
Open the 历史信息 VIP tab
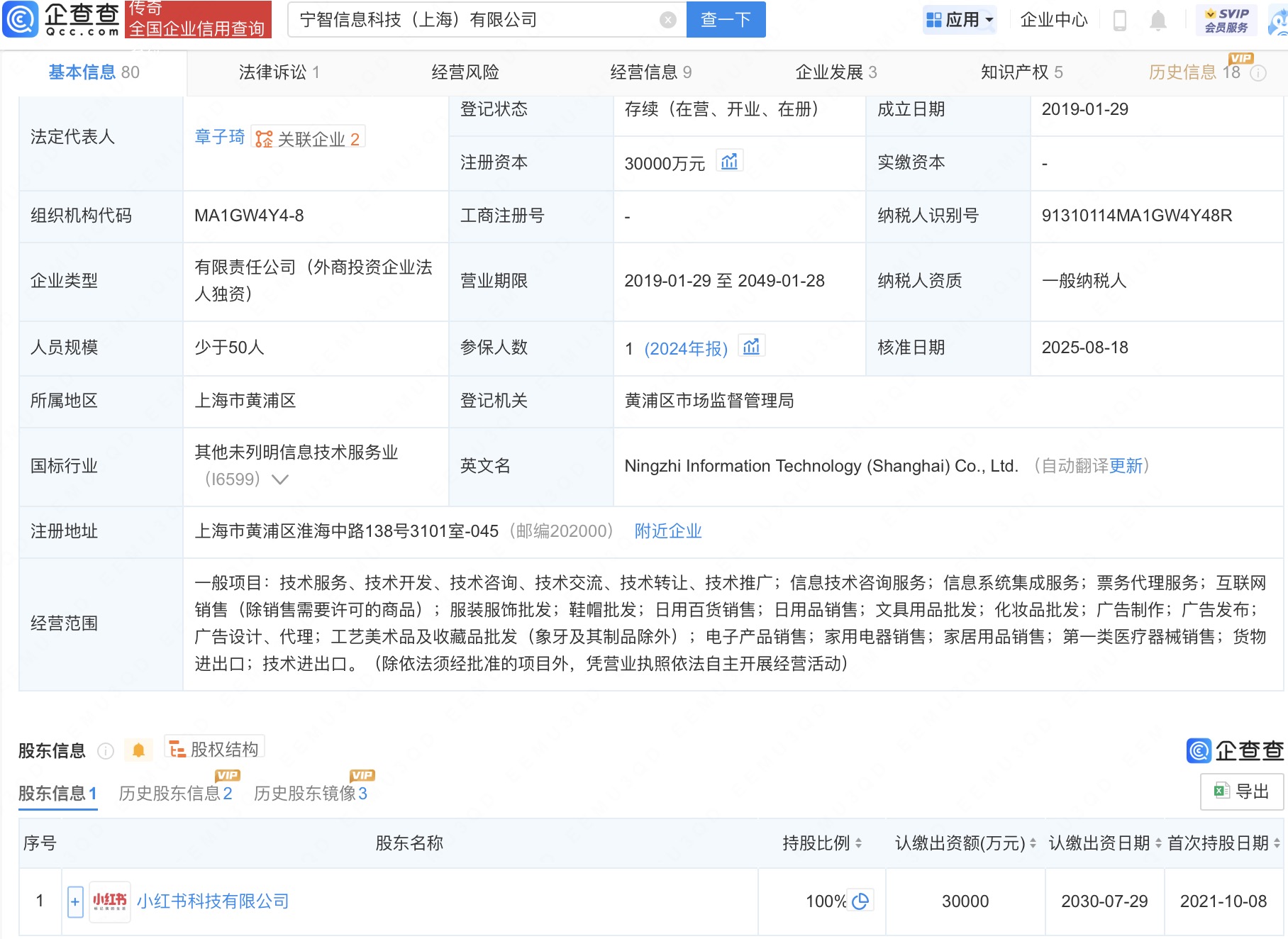point(1194,72)
